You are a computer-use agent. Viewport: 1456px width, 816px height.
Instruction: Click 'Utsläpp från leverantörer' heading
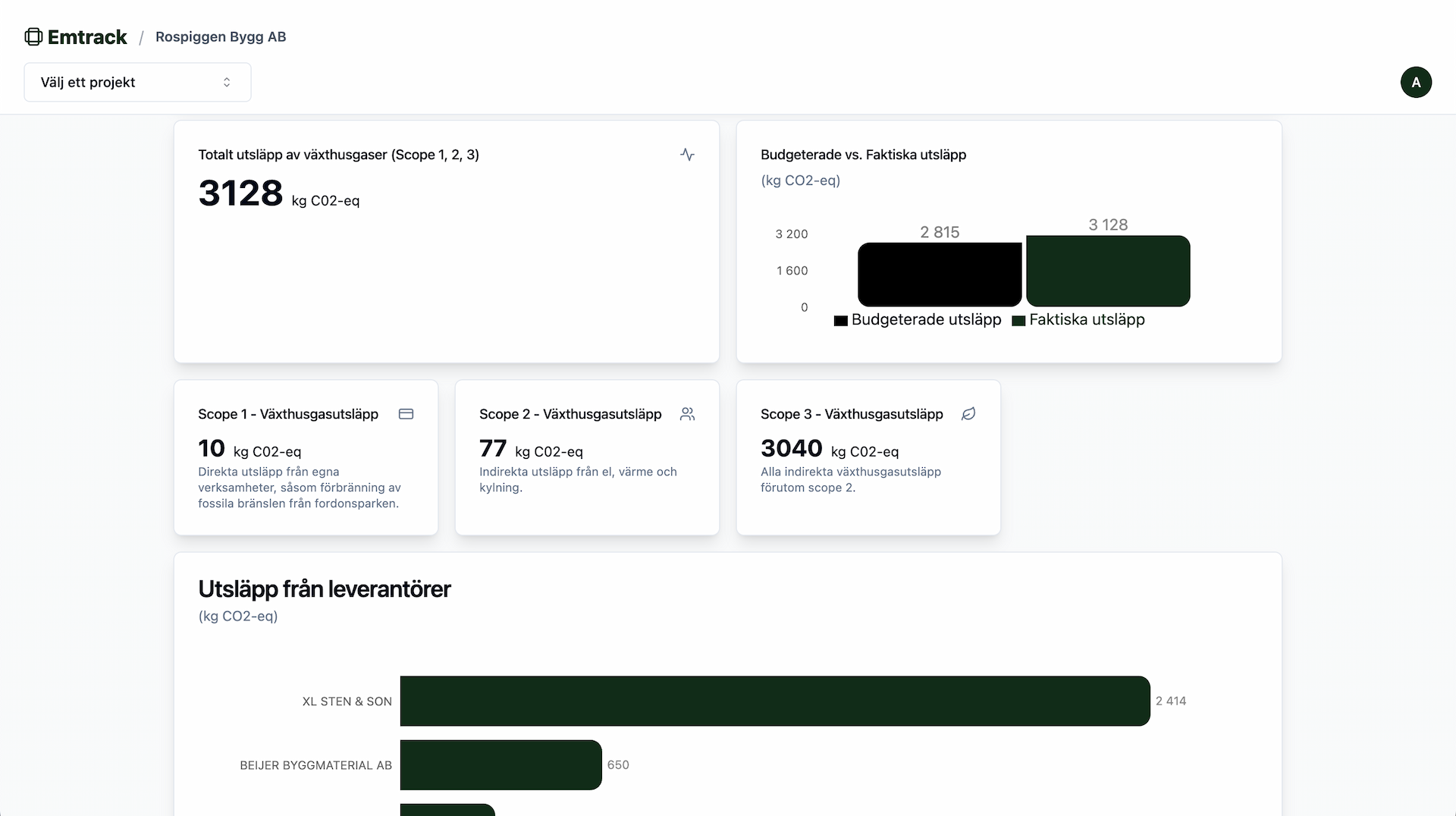click(324, 589)
